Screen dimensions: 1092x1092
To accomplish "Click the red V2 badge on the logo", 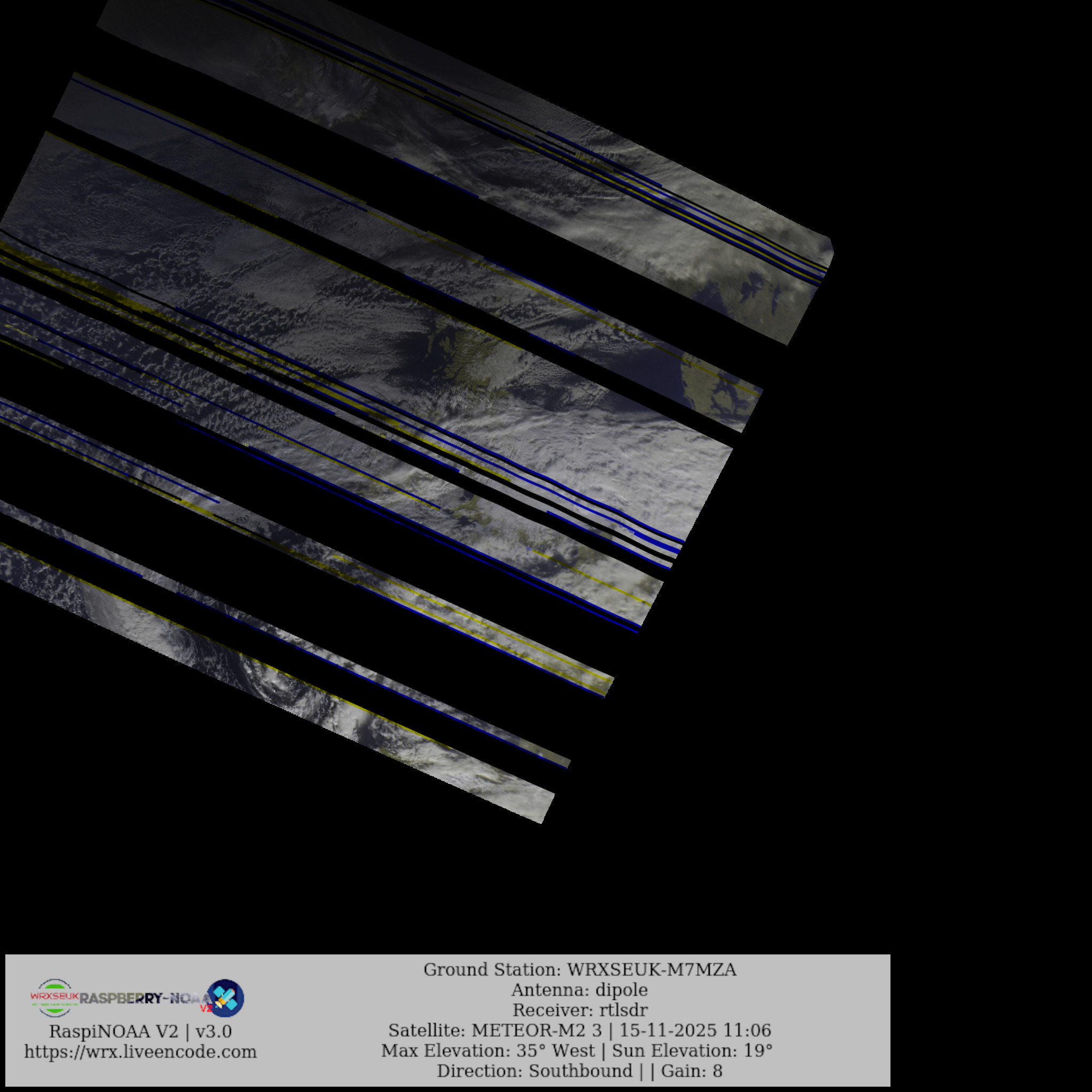I will (x=206, y=1008).
